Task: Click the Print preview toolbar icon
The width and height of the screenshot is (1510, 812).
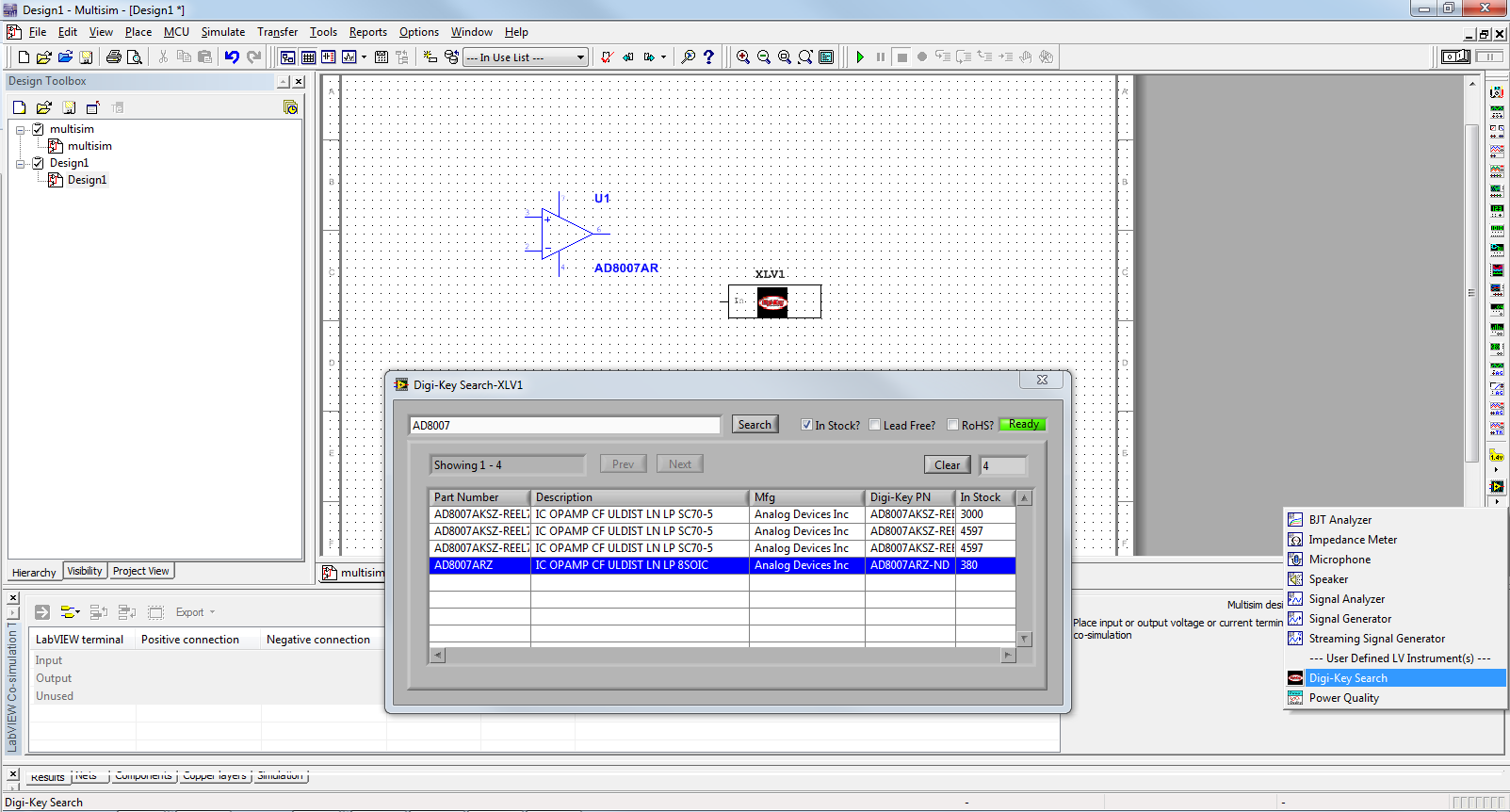Action: 135,57
